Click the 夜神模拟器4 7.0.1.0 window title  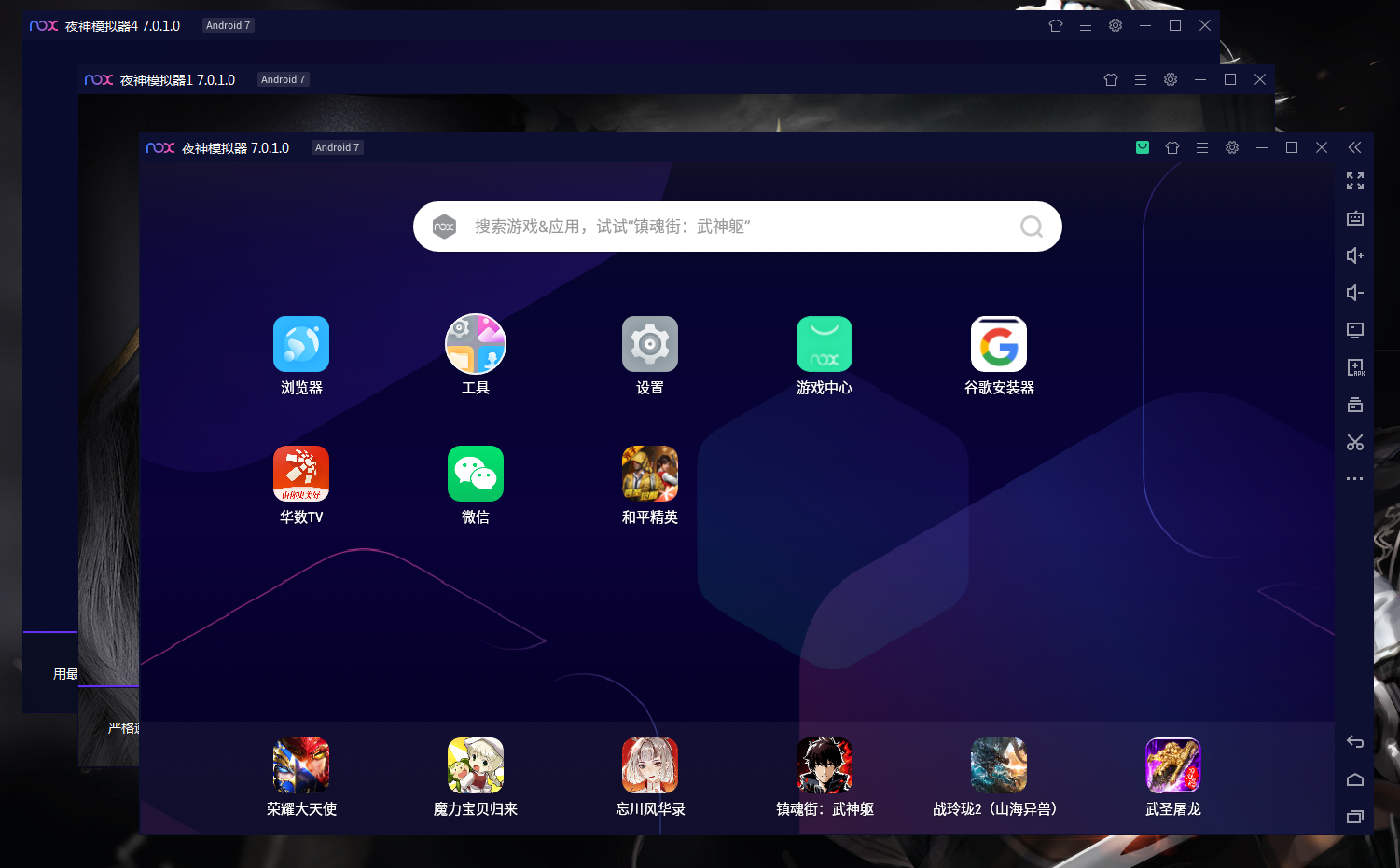122,26
